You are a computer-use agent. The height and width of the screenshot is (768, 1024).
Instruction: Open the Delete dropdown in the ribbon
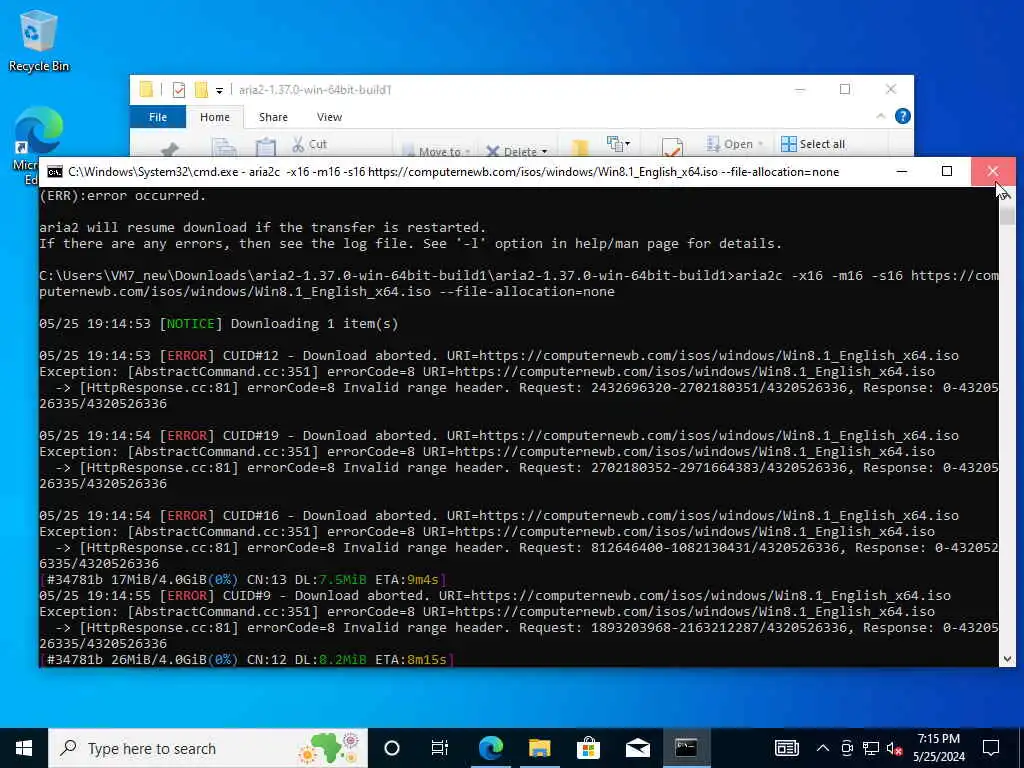point(517,151)
